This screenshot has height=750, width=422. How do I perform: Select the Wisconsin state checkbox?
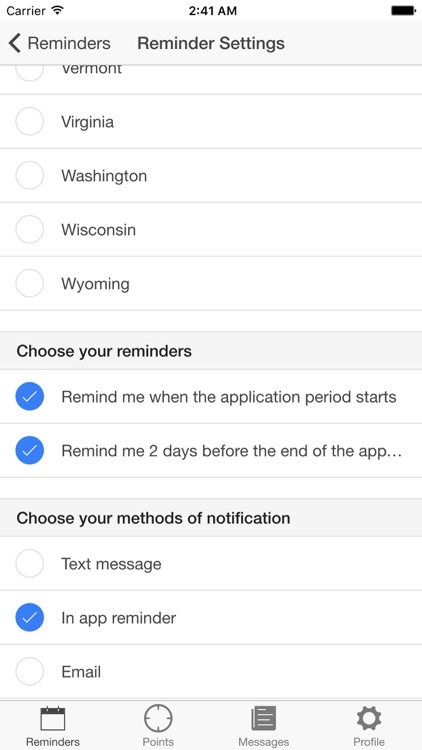coord(30,230)
